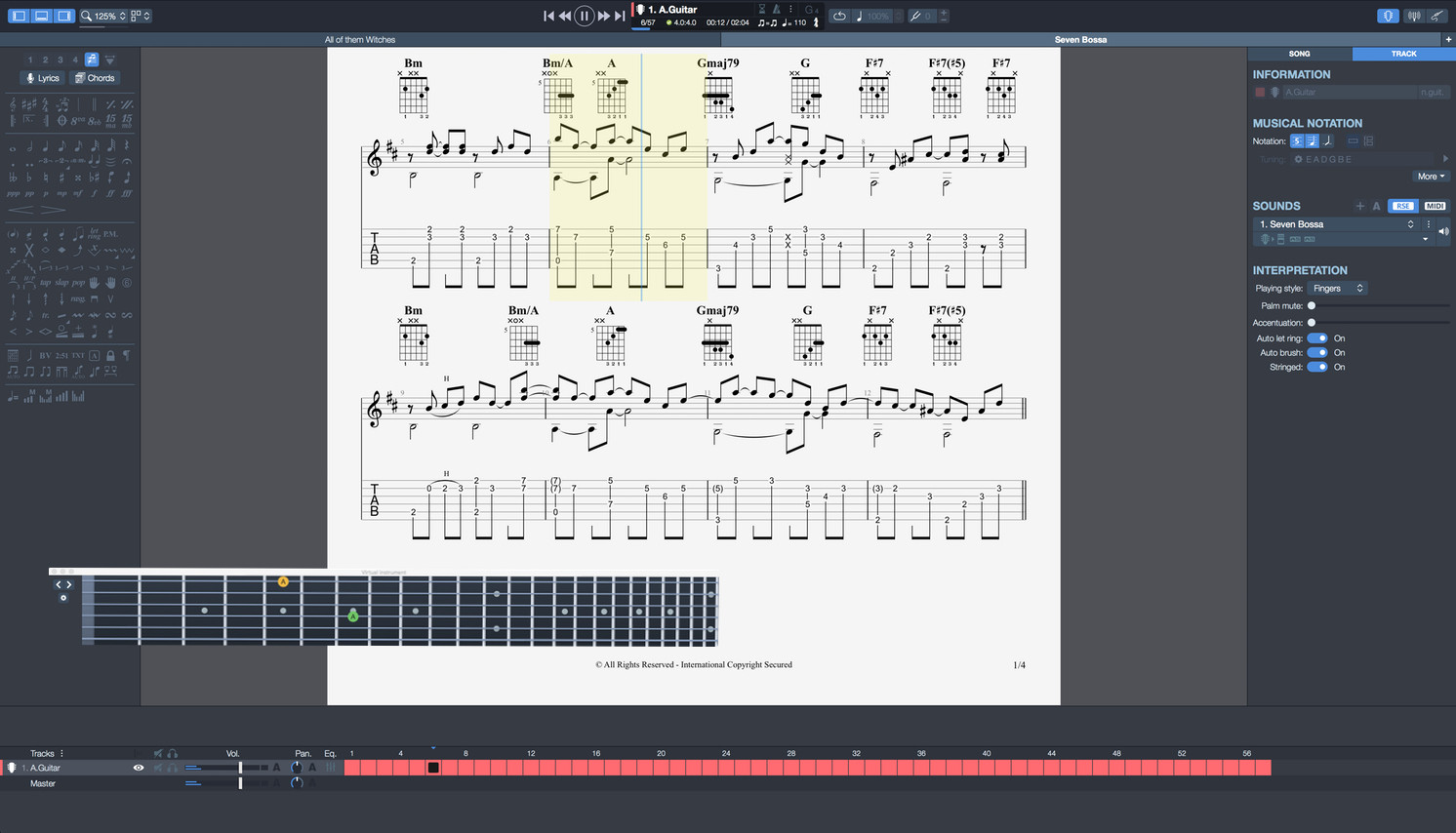The image size is (1456, 833).
Task: Click the Chords button above the notation palette
Action: point(96,77)
